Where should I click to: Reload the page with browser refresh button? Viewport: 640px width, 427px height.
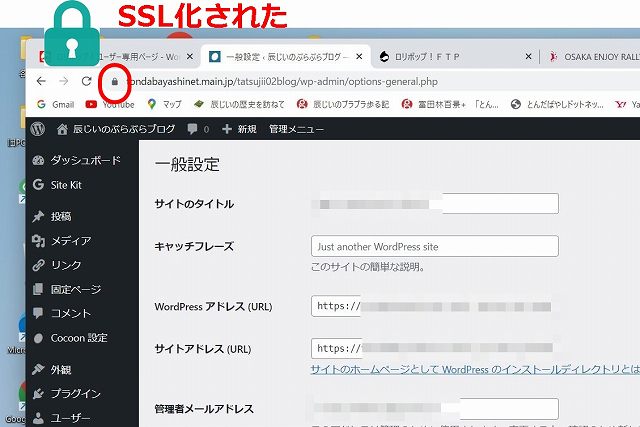pos(87,81)
